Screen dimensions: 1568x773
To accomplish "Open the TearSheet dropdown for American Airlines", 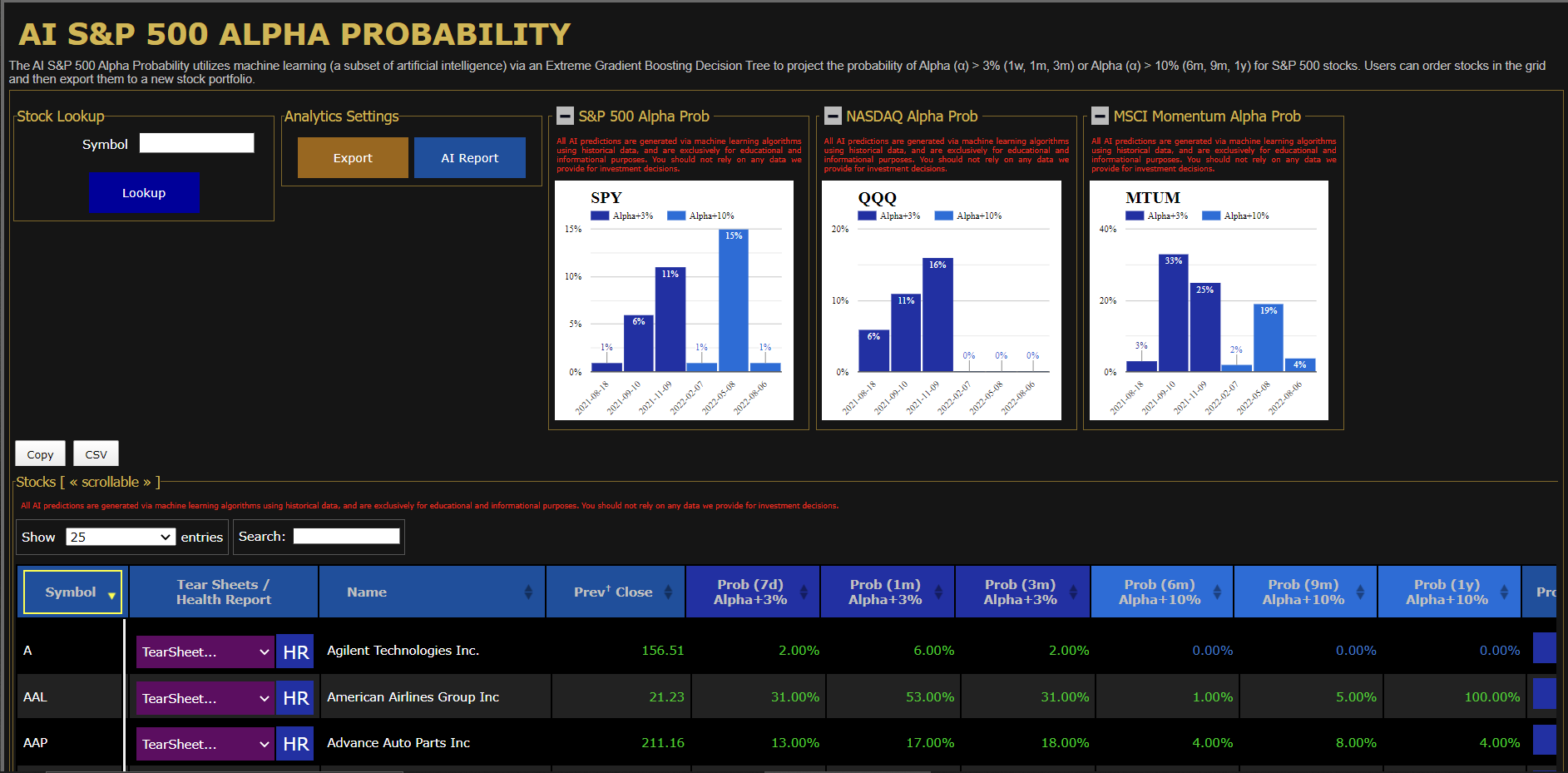I will click(205, 698).
